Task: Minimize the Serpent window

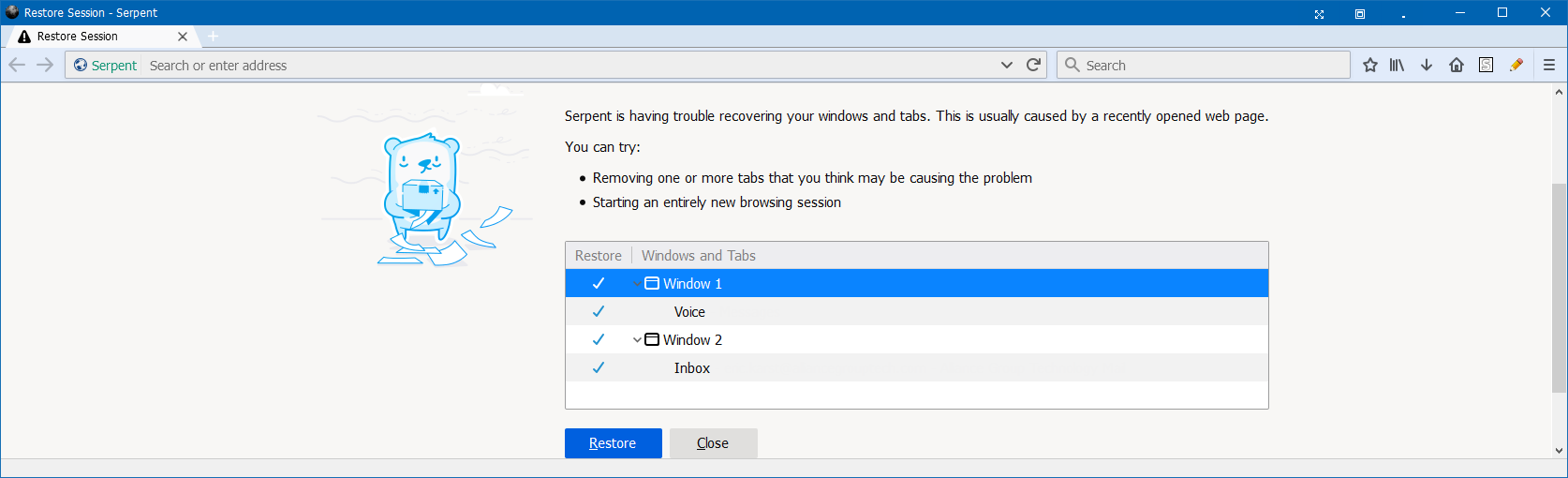Action: click(1460, 12)
